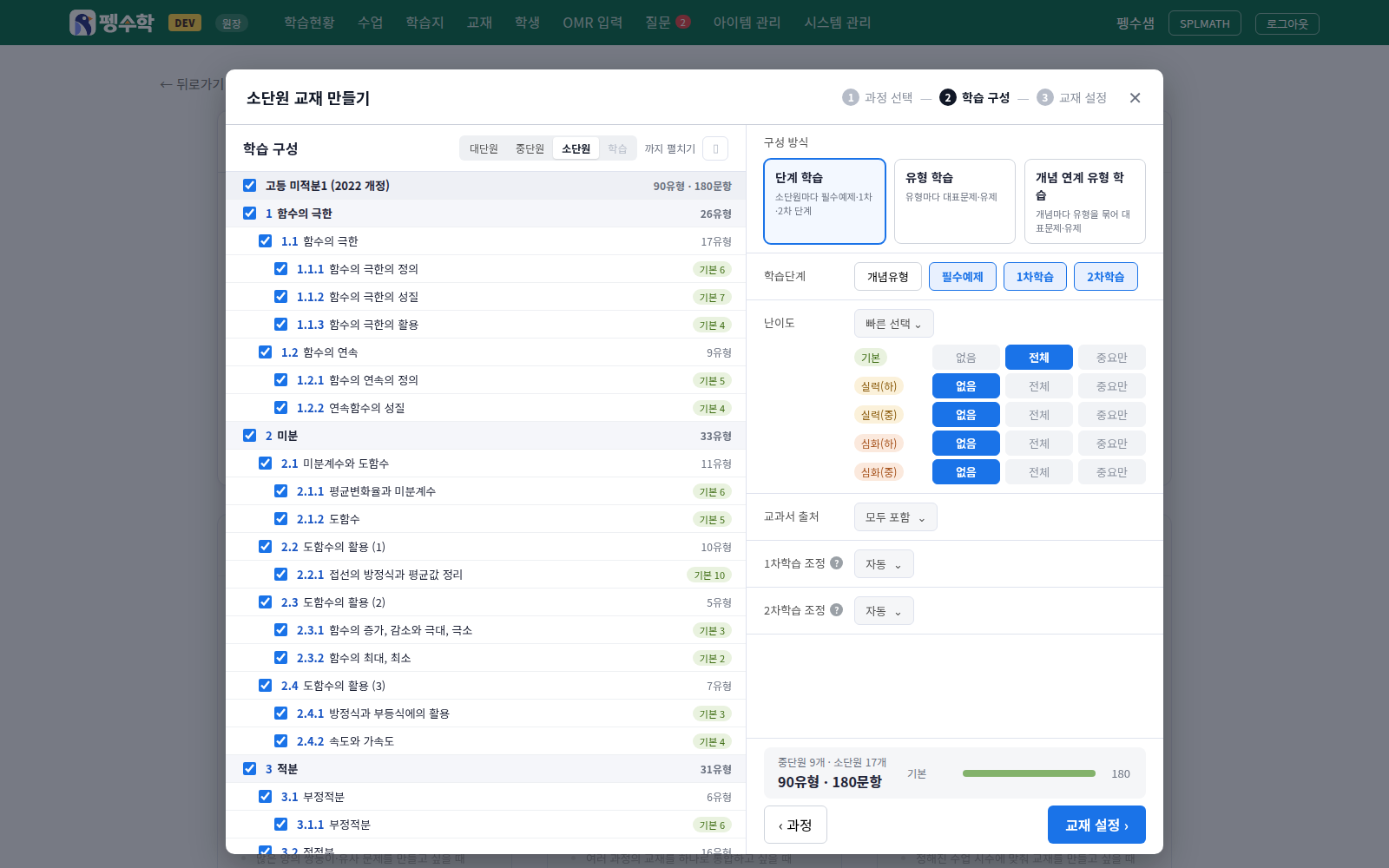This screenshot has width=1389, height=868.
Task: Switch tree depth to 대단원
Action: click(484, 148)
